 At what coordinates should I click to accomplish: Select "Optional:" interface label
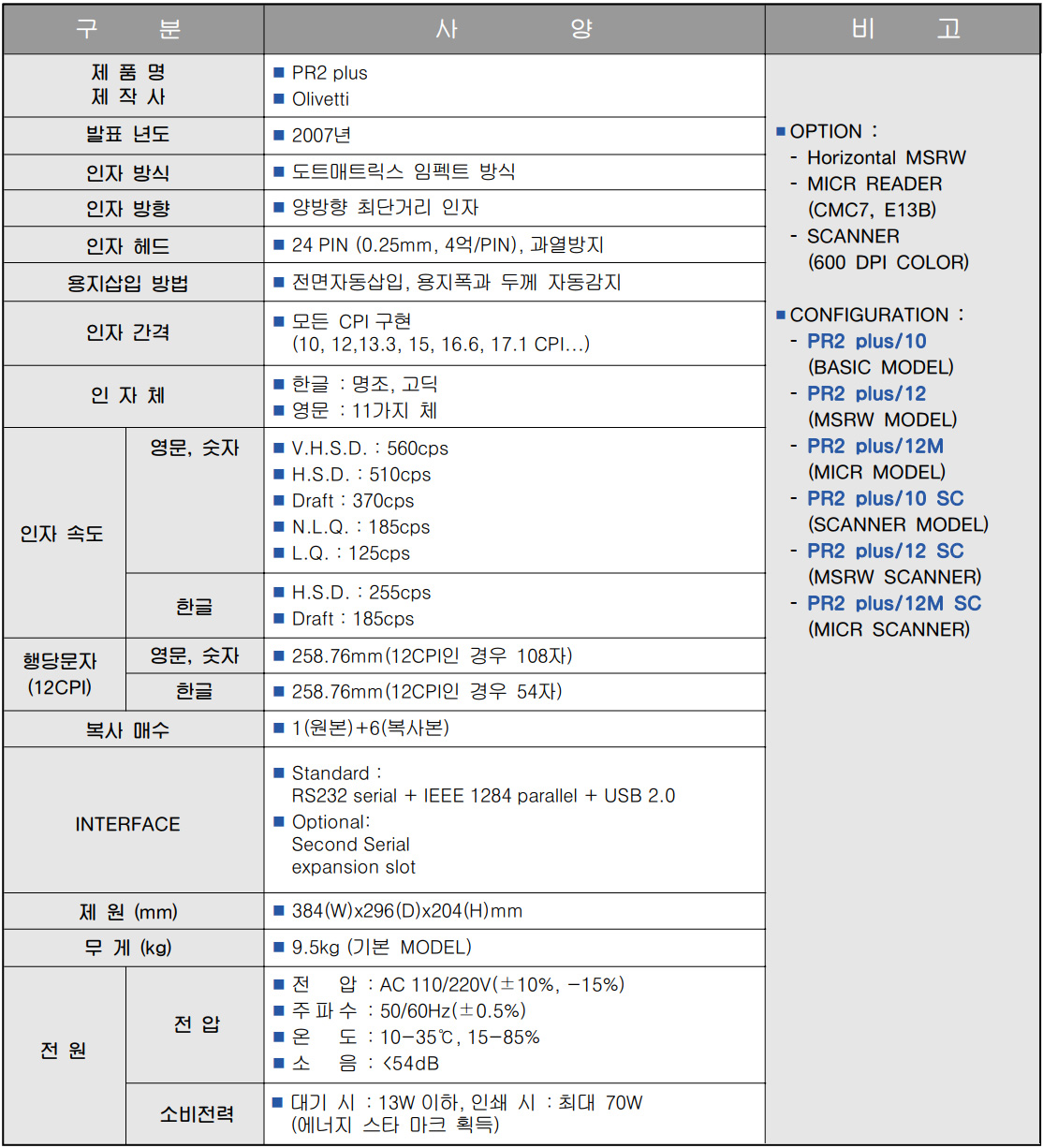pyautogui.click(x=331, y=822)
